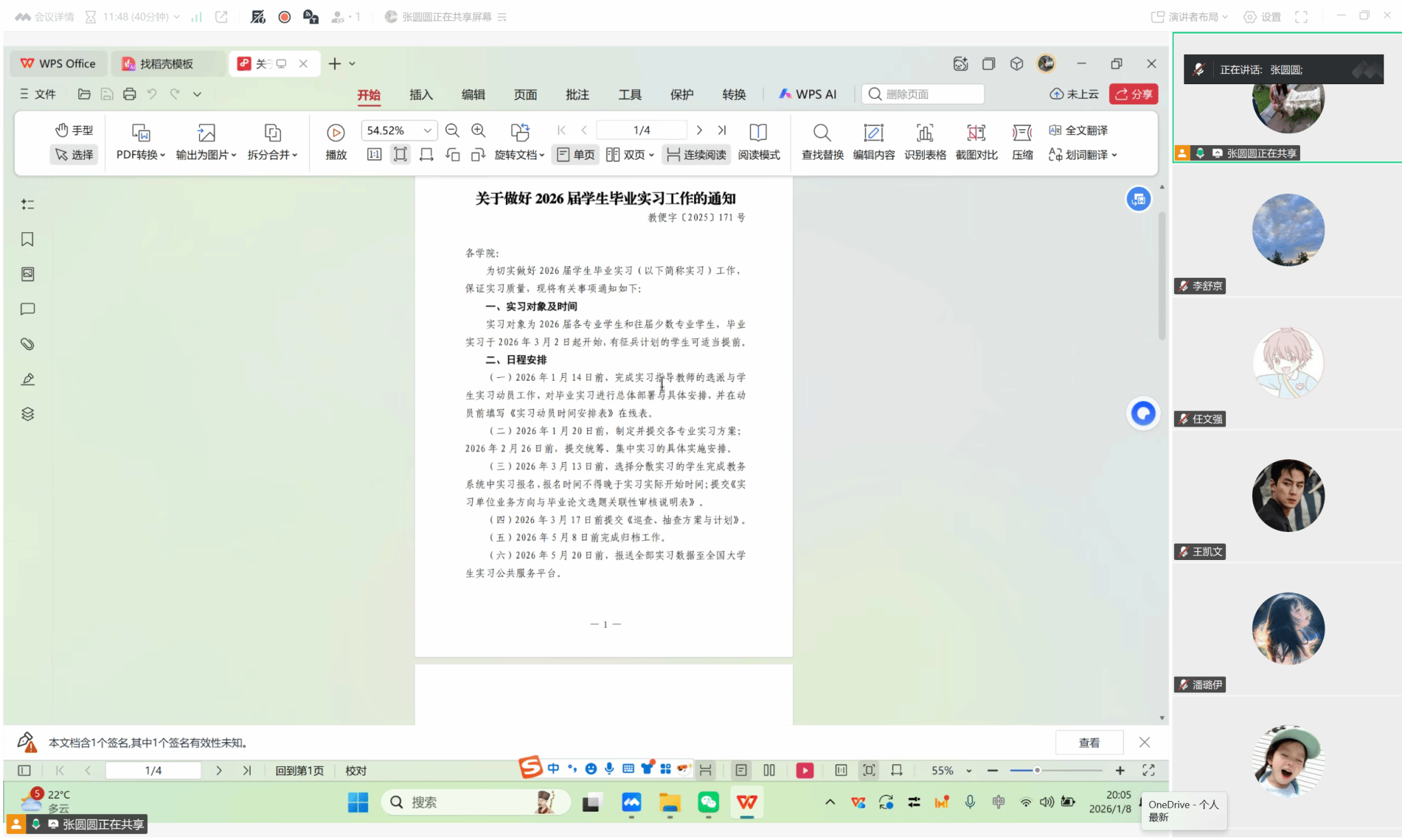Click View button in signature notice
This screenshot has height=840, width=1402.
1088,743
